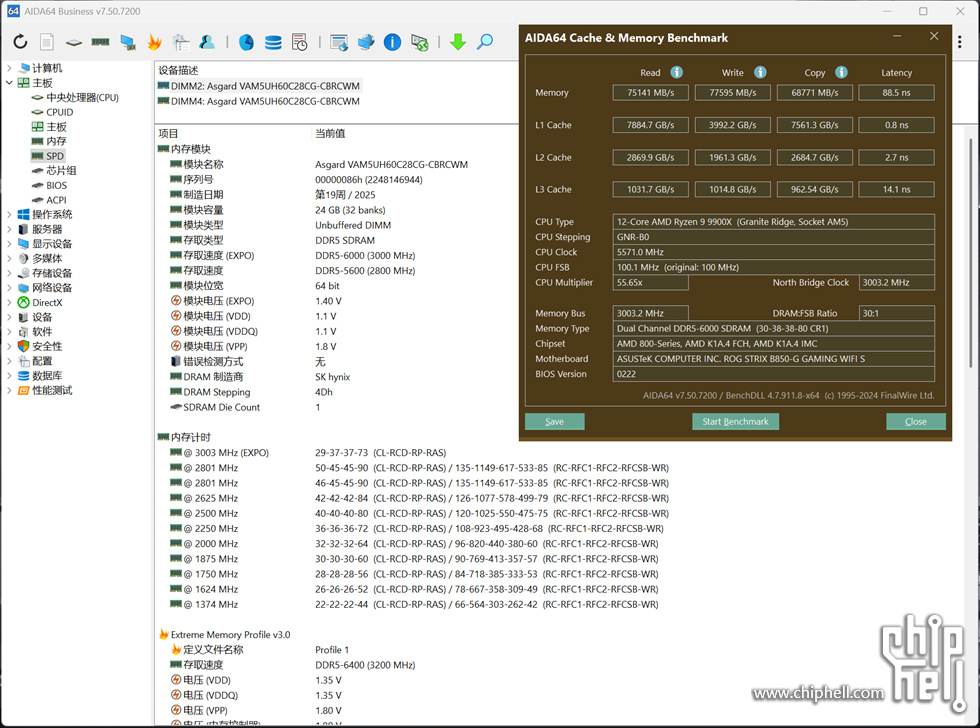Click the @ 3003 MHz (EXPO) timing row
Image resolution: width=980 pixels, height=728 pixels.
(x=308, y=452)
